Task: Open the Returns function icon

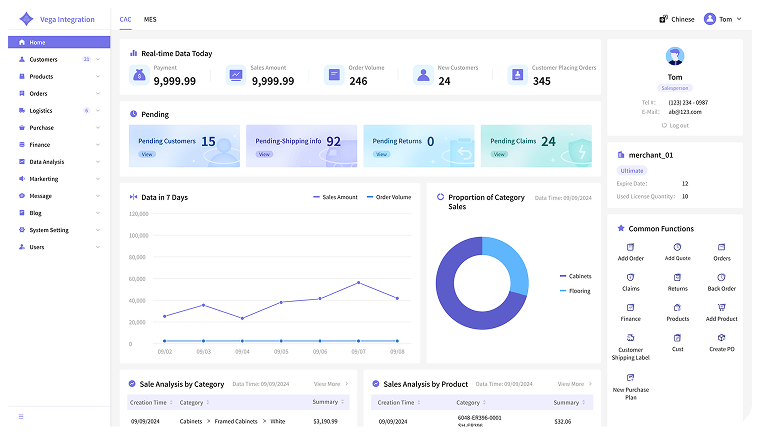Action: tap(677, 277)
